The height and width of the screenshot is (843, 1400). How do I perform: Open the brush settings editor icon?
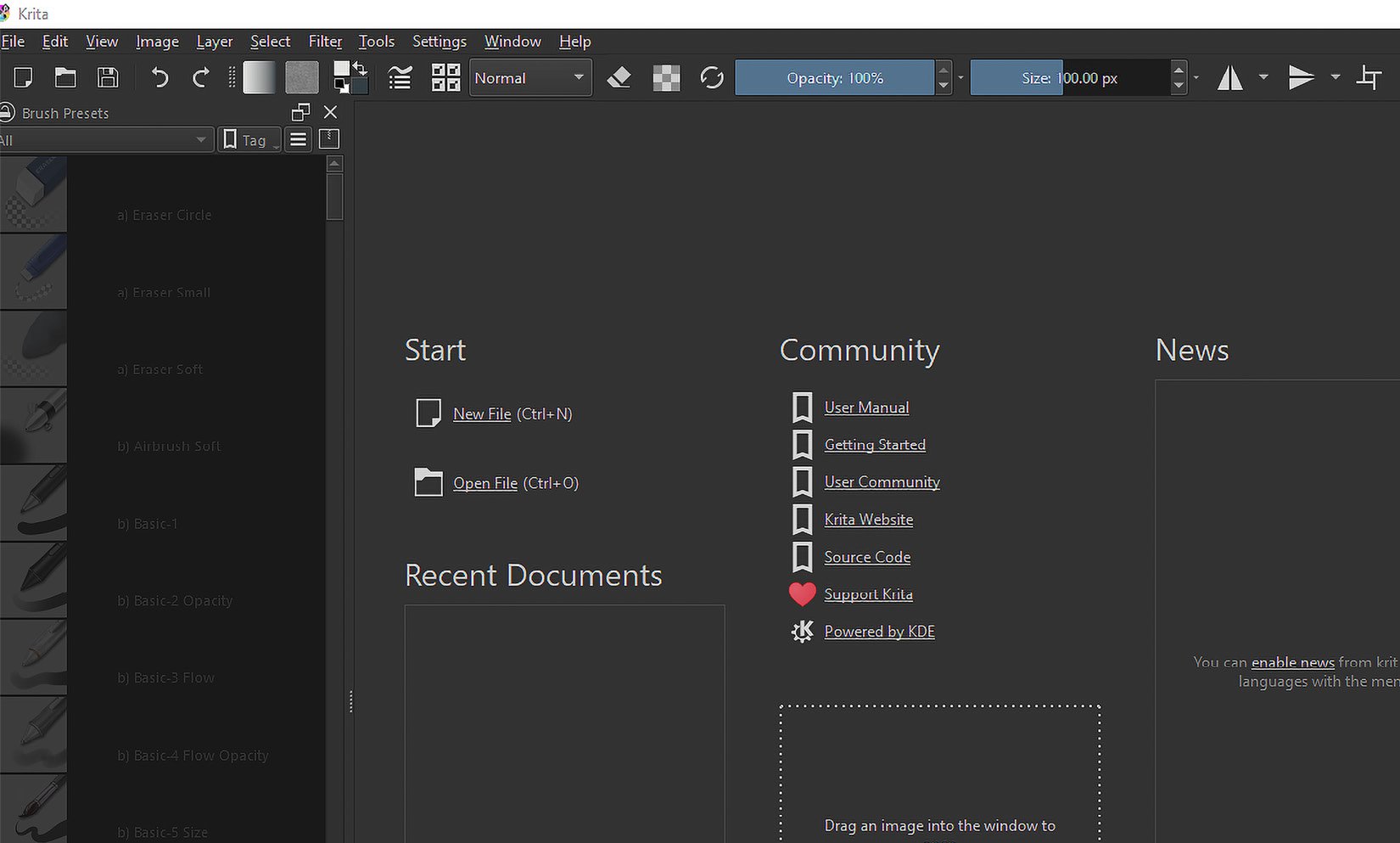[x=400, y=77]
